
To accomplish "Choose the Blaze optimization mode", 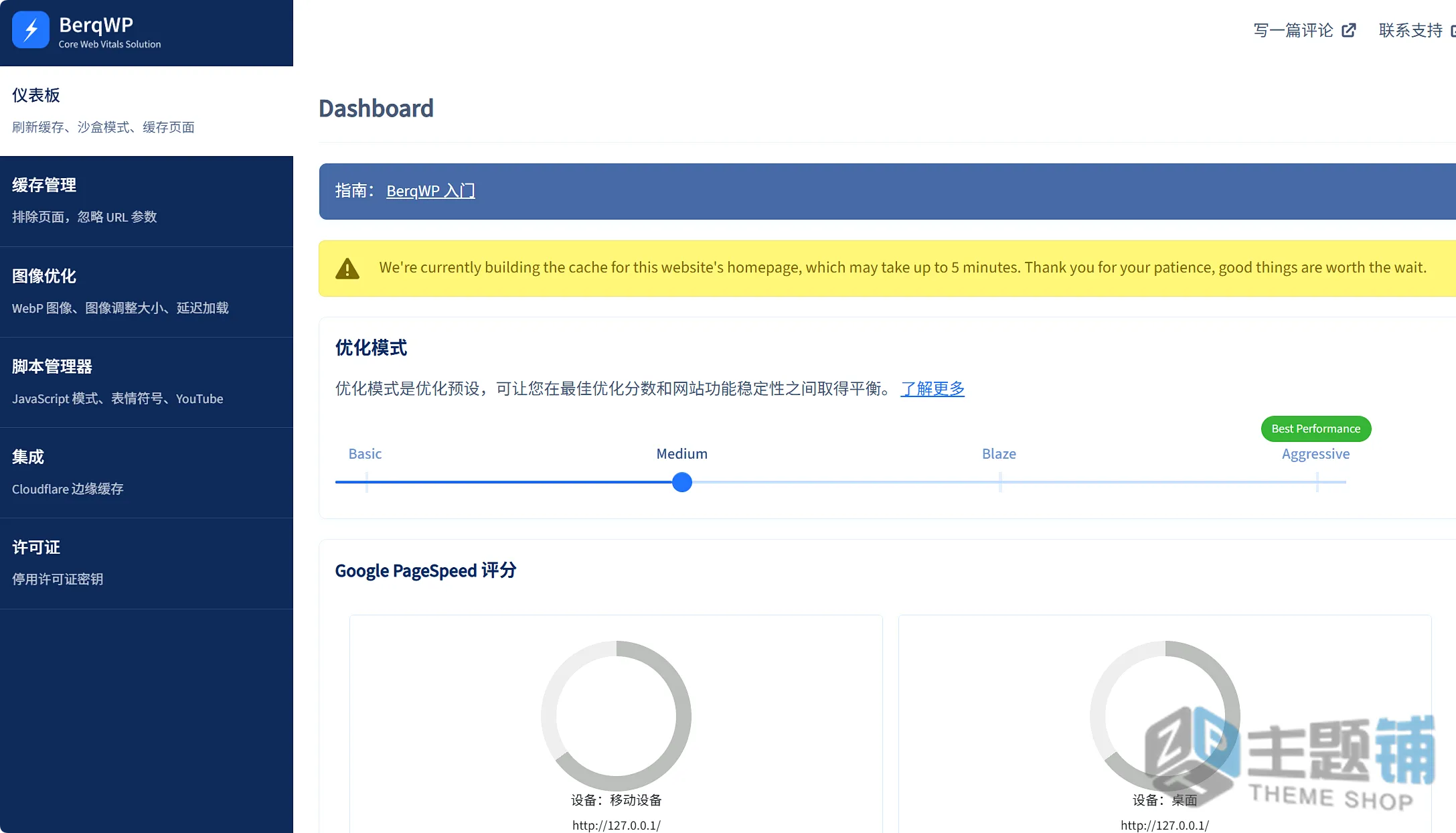I will (999, 453).
